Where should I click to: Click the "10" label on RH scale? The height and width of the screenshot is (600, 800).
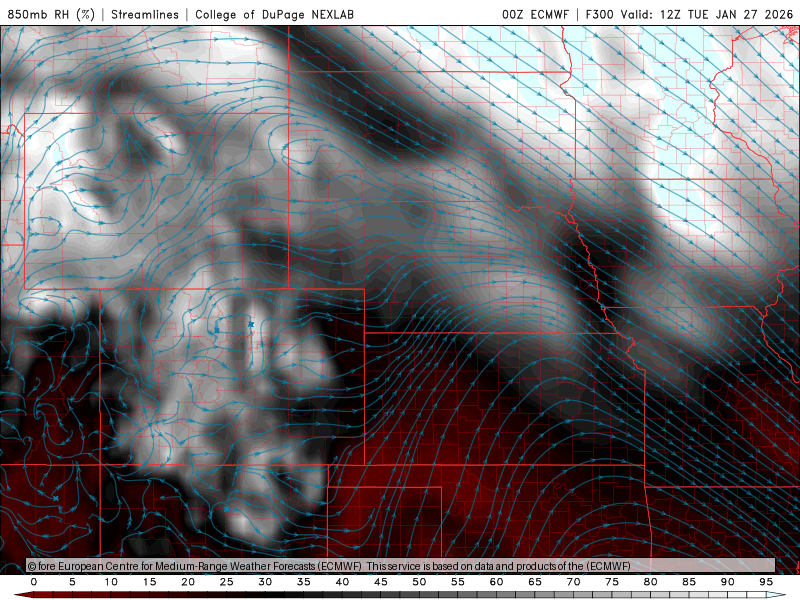(x=111, y=582)
